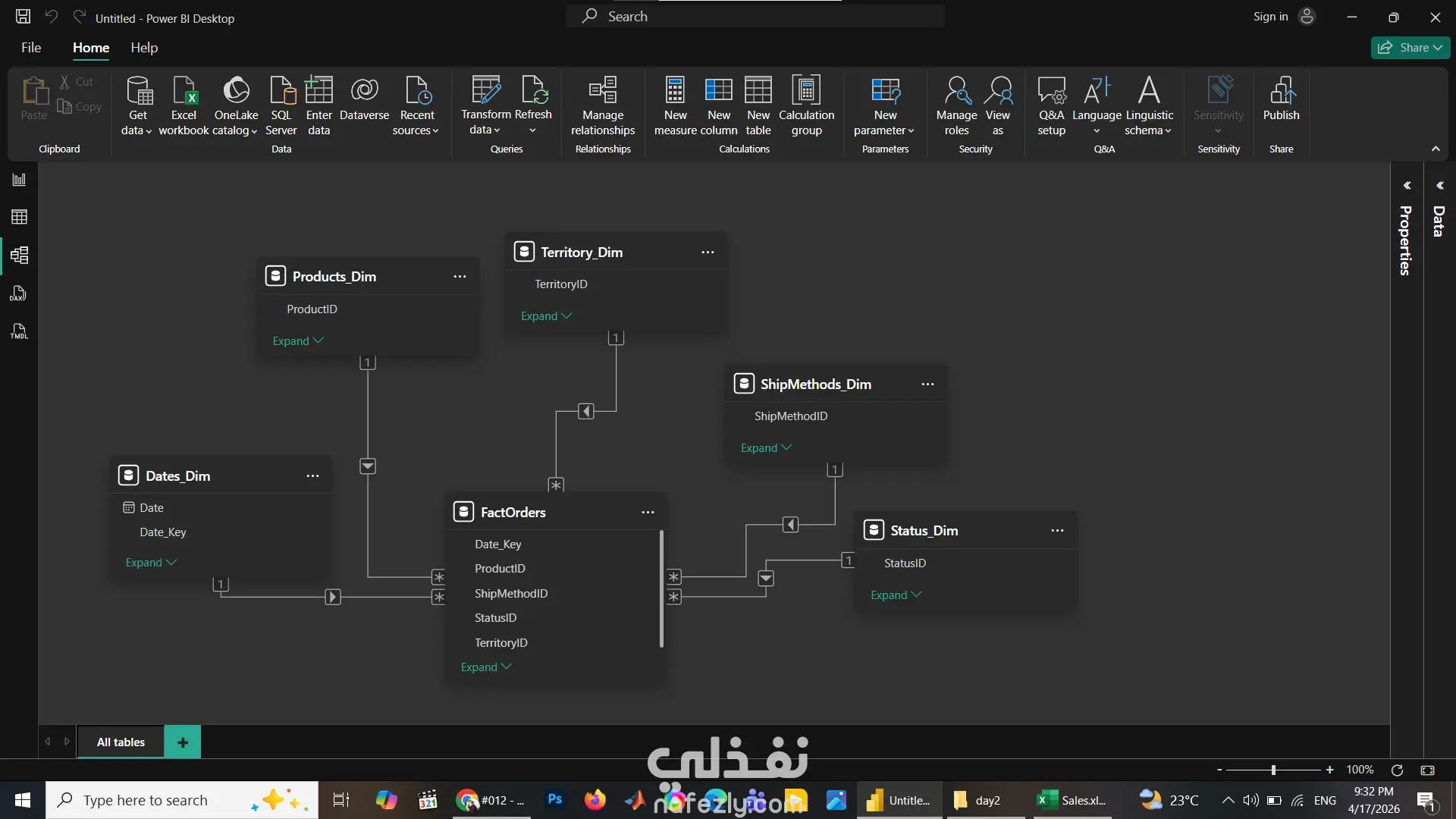Collapse the ribbon

[1436, 149]
